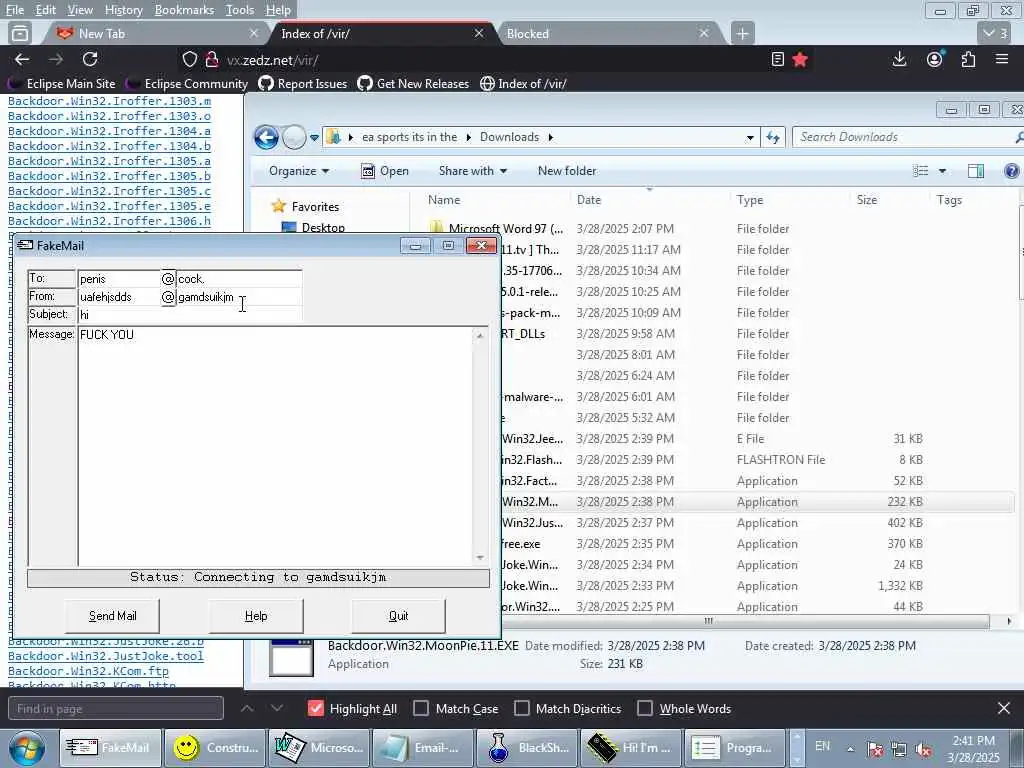Image resolution: width=1024 pixels, height=768 pixels.
Task: Switch to Microso... Word taskbar item
Action: [x=319, y=748]
